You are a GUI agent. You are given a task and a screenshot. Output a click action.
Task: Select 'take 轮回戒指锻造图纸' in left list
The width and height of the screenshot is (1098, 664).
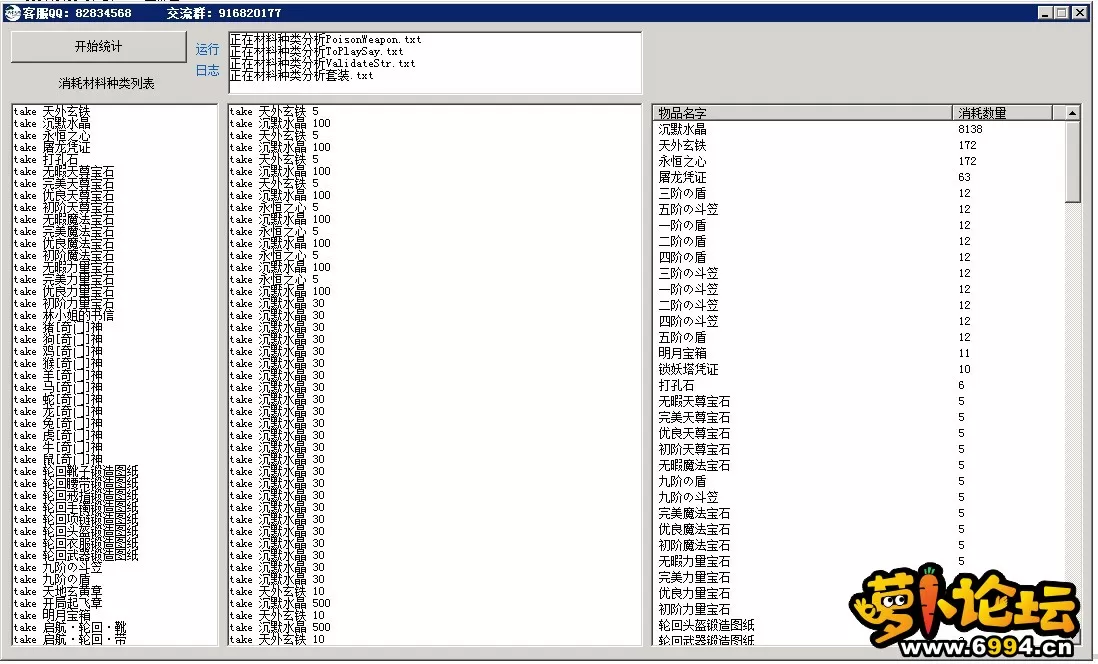pyautogui.click(x=76, y=496)
